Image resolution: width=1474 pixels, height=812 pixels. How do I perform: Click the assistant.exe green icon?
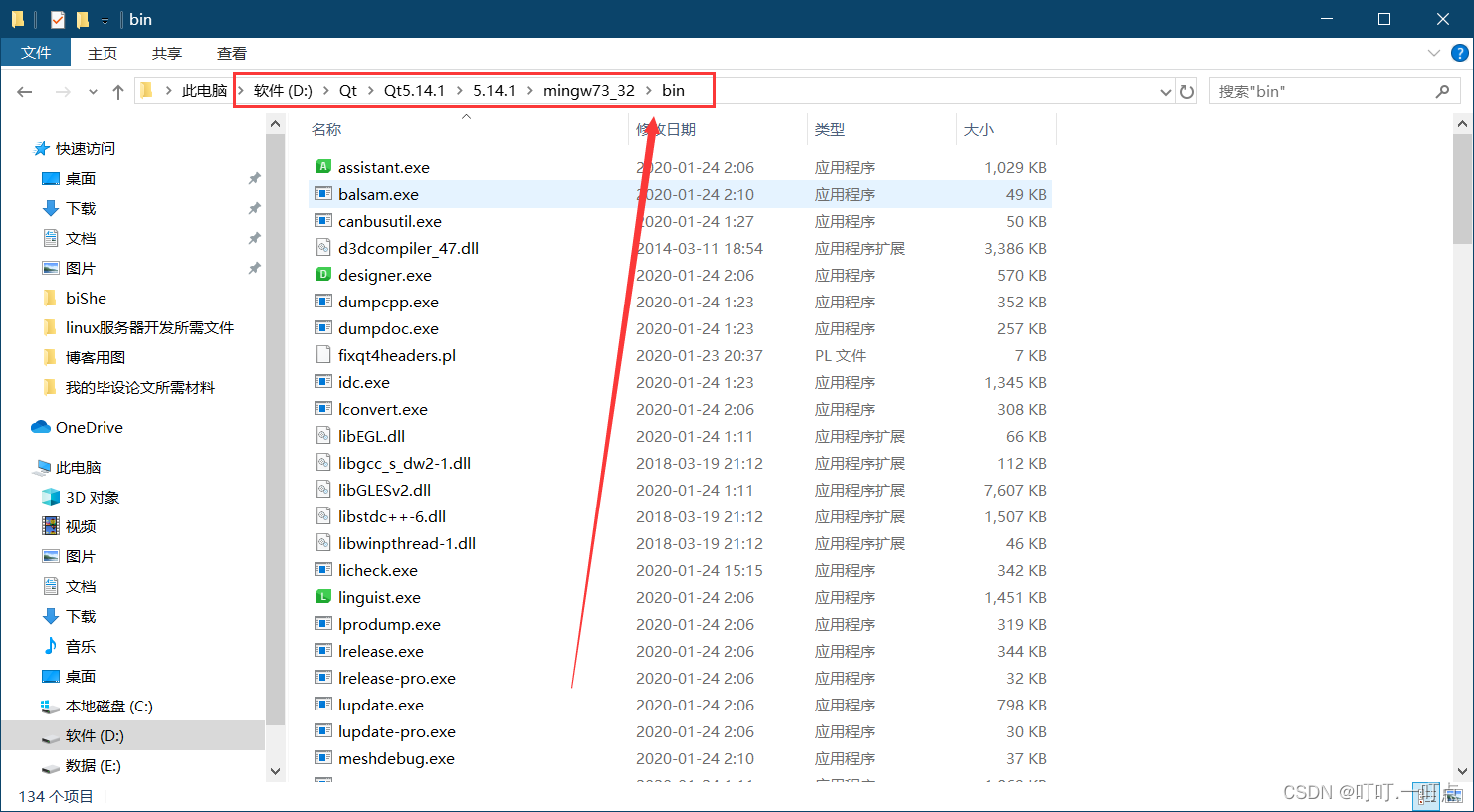(x=322, y=167)
